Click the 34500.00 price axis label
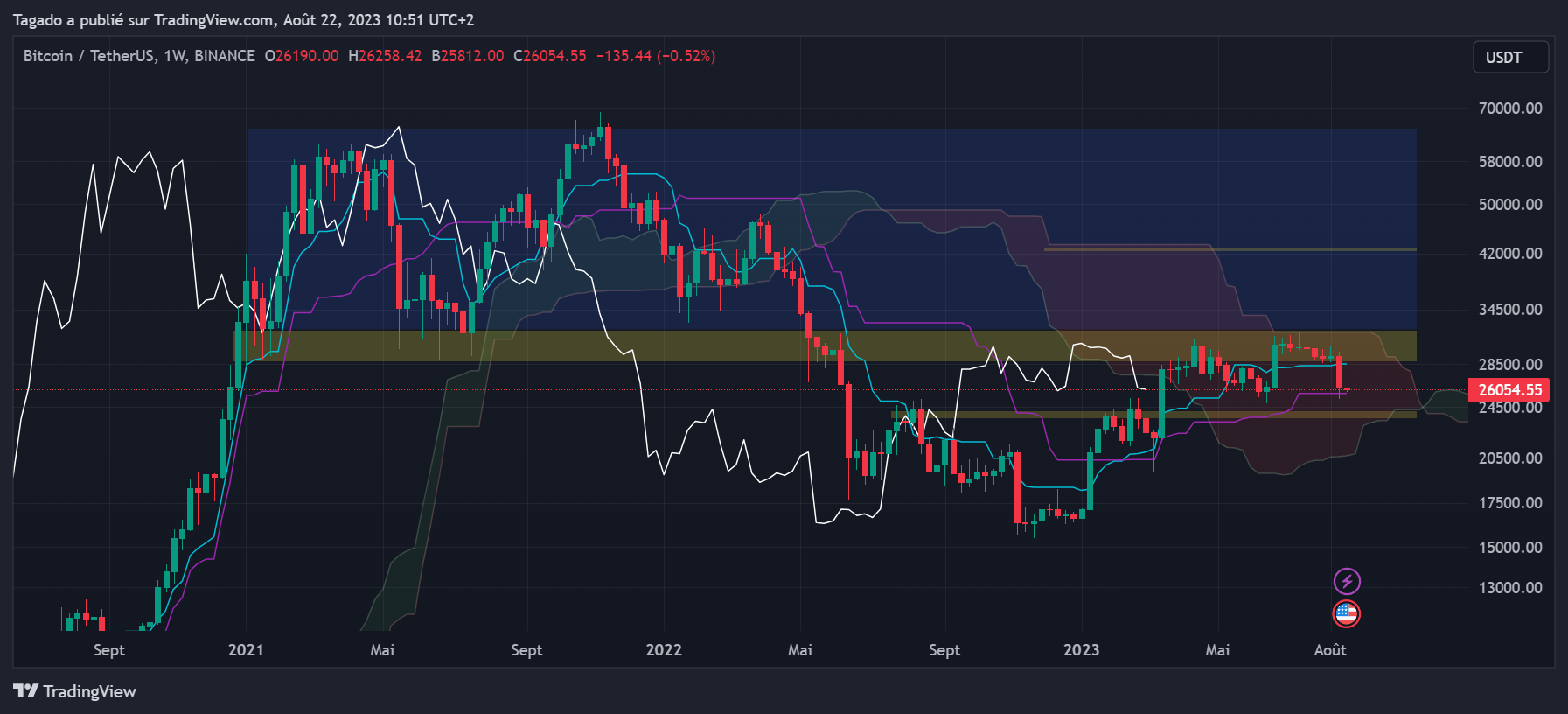The image size is (1568, 714). pyautogui.click(x=1510, y=310)
